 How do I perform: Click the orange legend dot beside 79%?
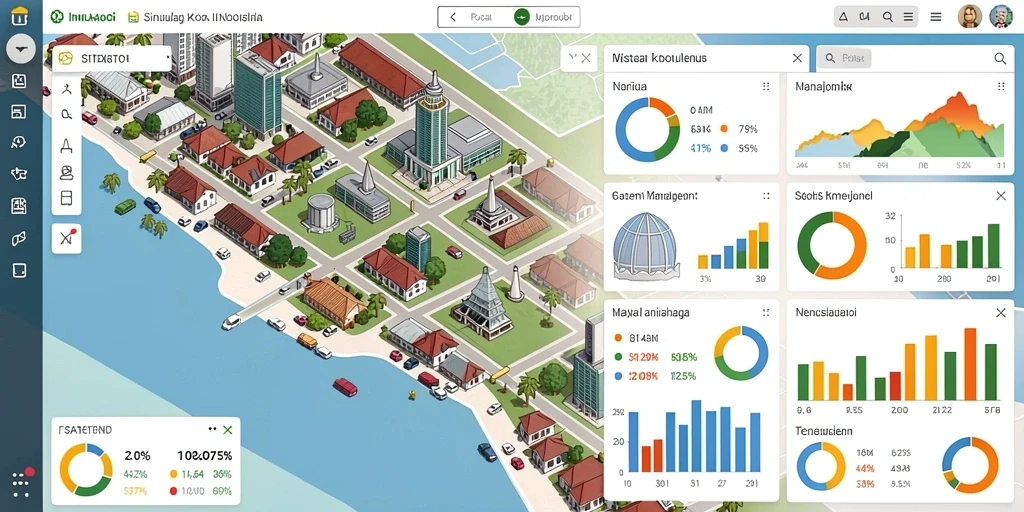coord(724,129)
